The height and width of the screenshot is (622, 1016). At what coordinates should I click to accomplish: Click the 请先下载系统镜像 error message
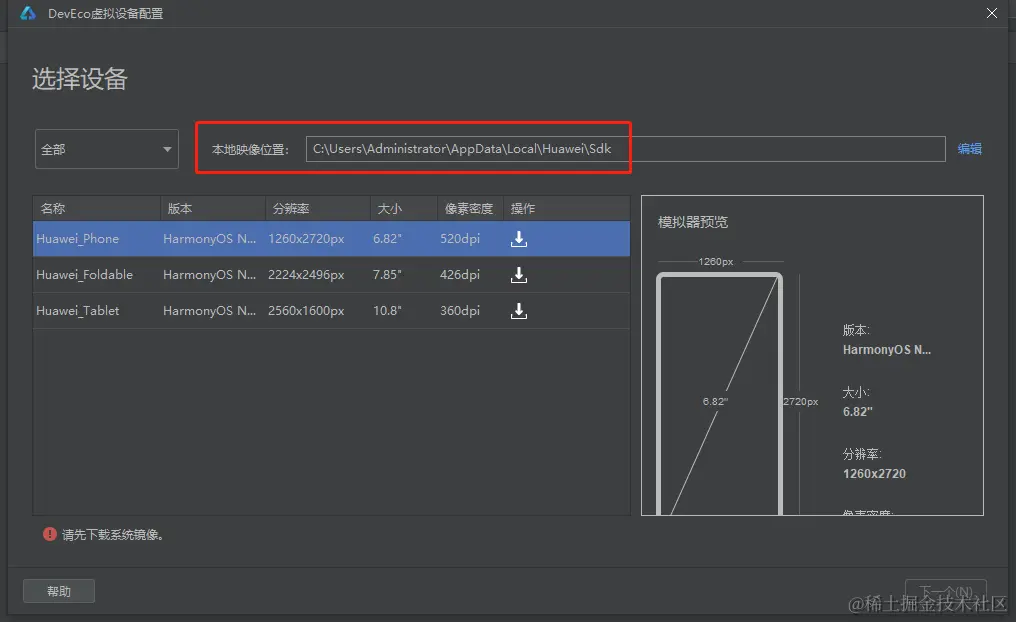pyautogui.click(x=113, y=535)
